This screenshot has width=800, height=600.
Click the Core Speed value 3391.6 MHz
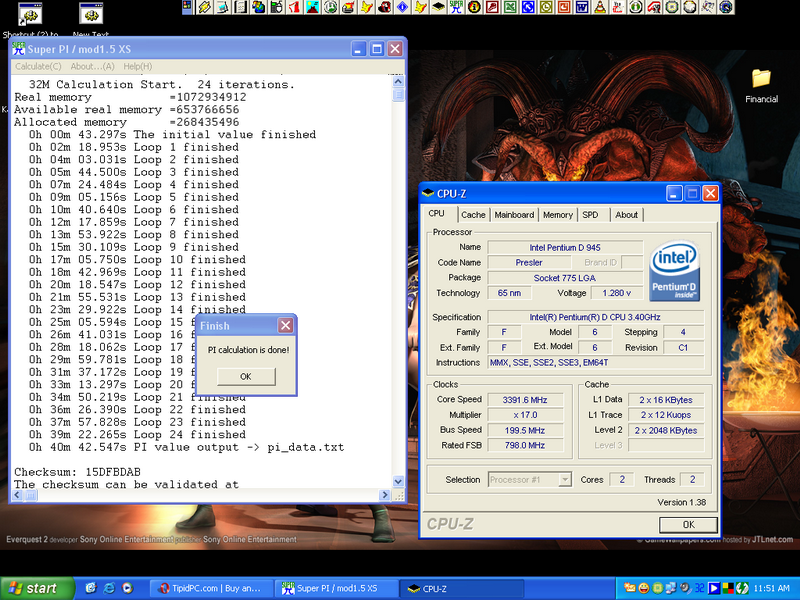(x=525, y=399)
